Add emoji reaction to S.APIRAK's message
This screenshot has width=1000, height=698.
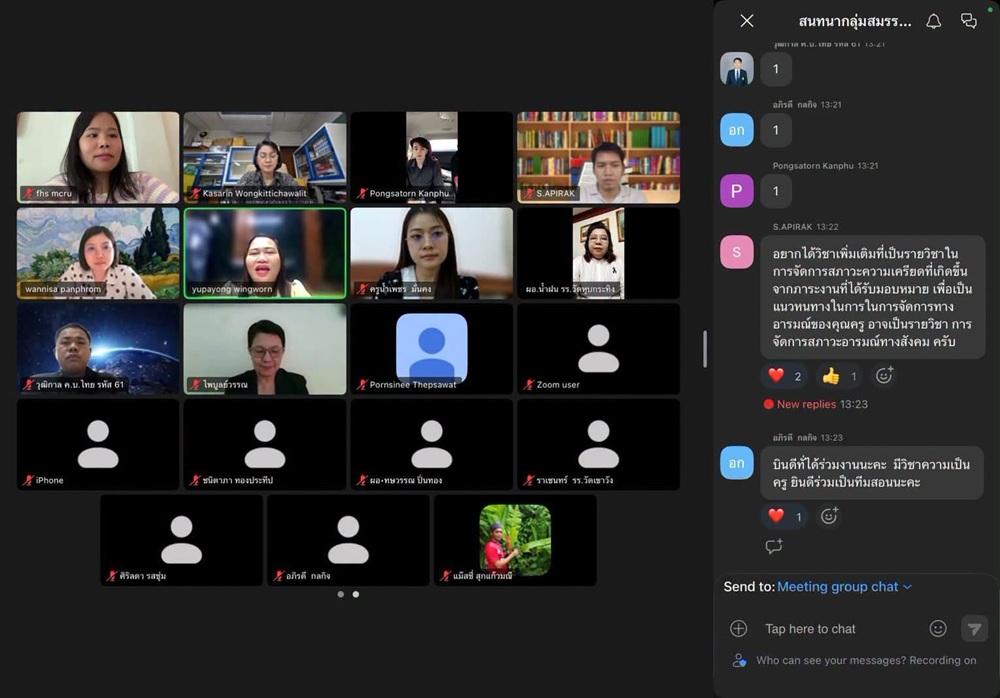click(x=884, y=376)
